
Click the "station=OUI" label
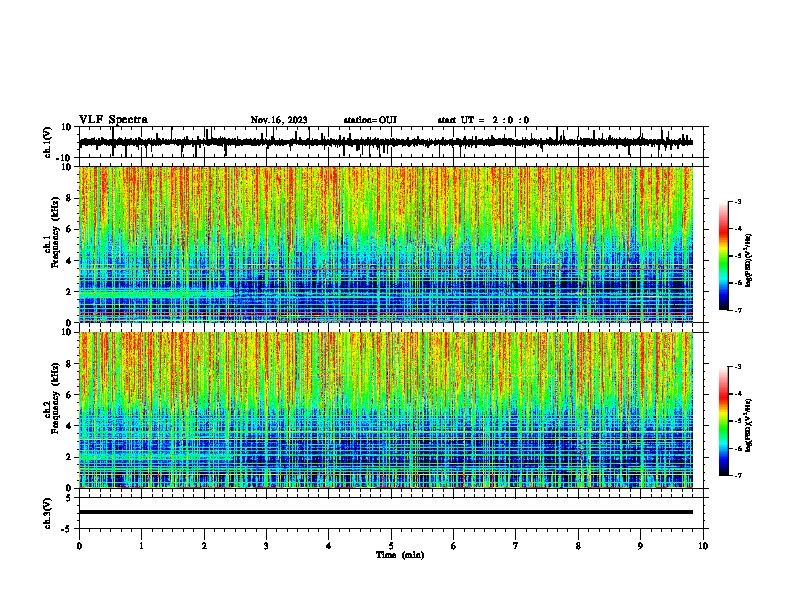click(x=370, y=120)
